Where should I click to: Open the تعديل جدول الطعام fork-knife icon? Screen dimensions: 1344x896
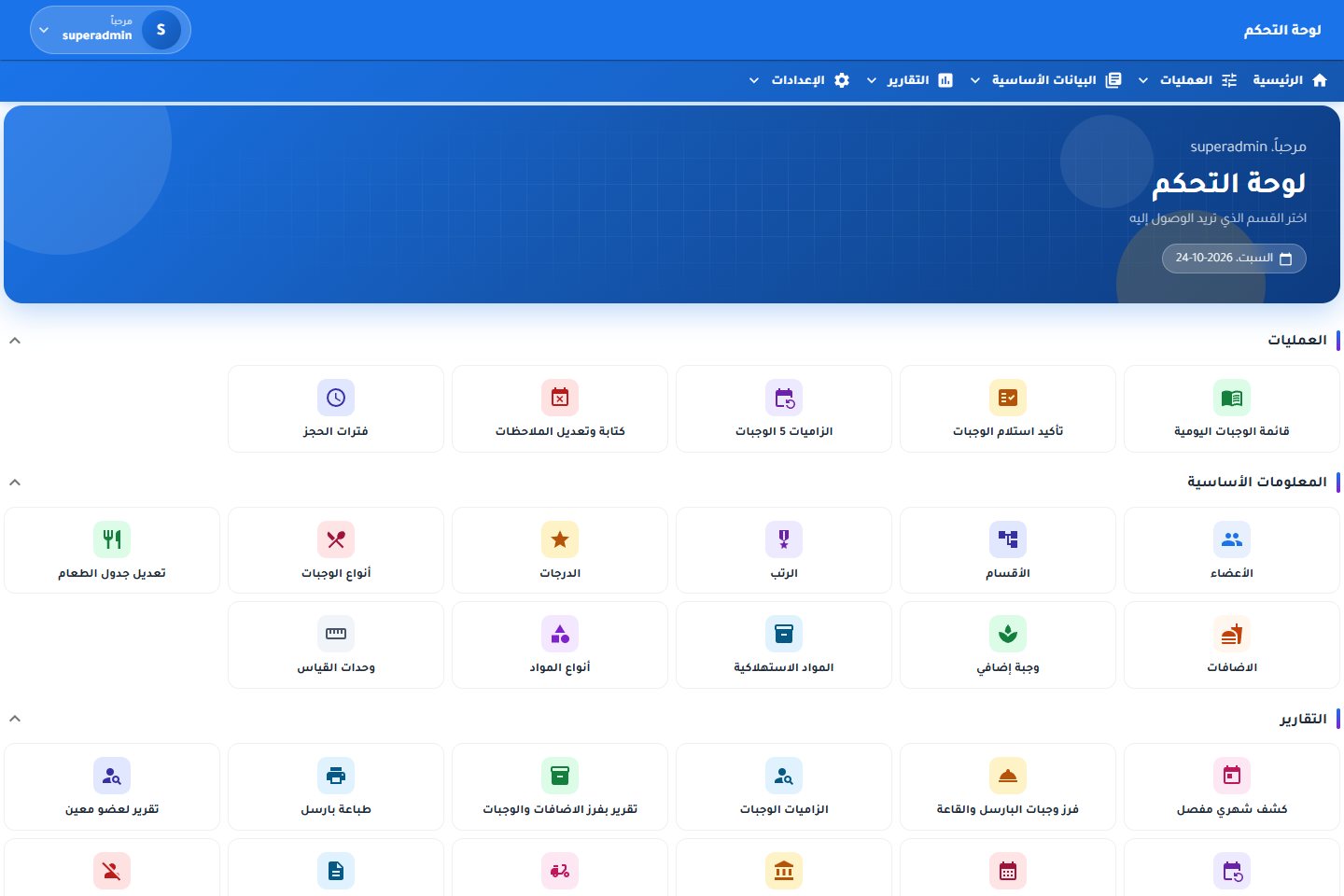(x=112, y=539)
